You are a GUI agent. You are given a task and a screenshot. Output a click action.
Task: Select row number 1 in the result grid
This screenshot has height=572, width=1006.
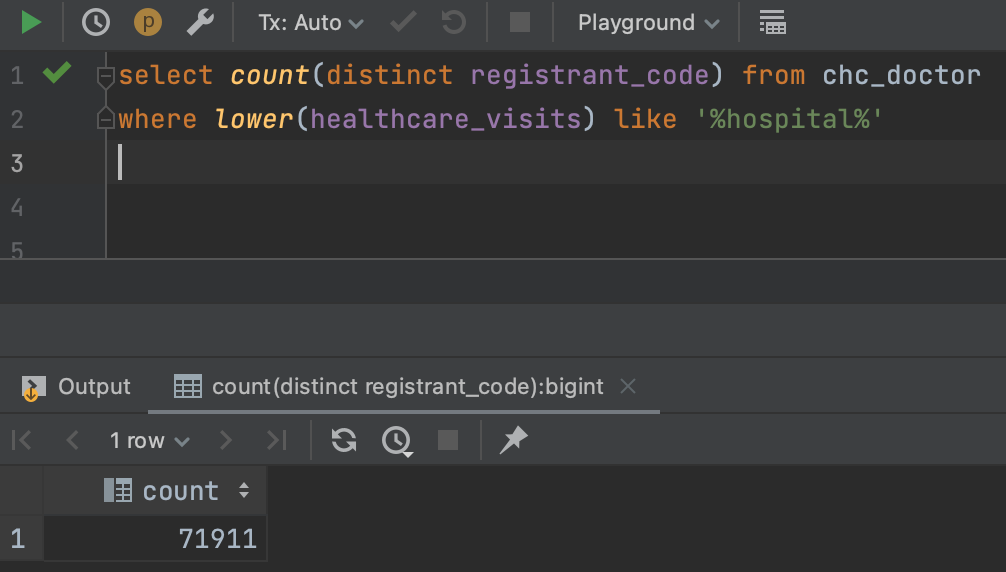(x=18, y=539)
